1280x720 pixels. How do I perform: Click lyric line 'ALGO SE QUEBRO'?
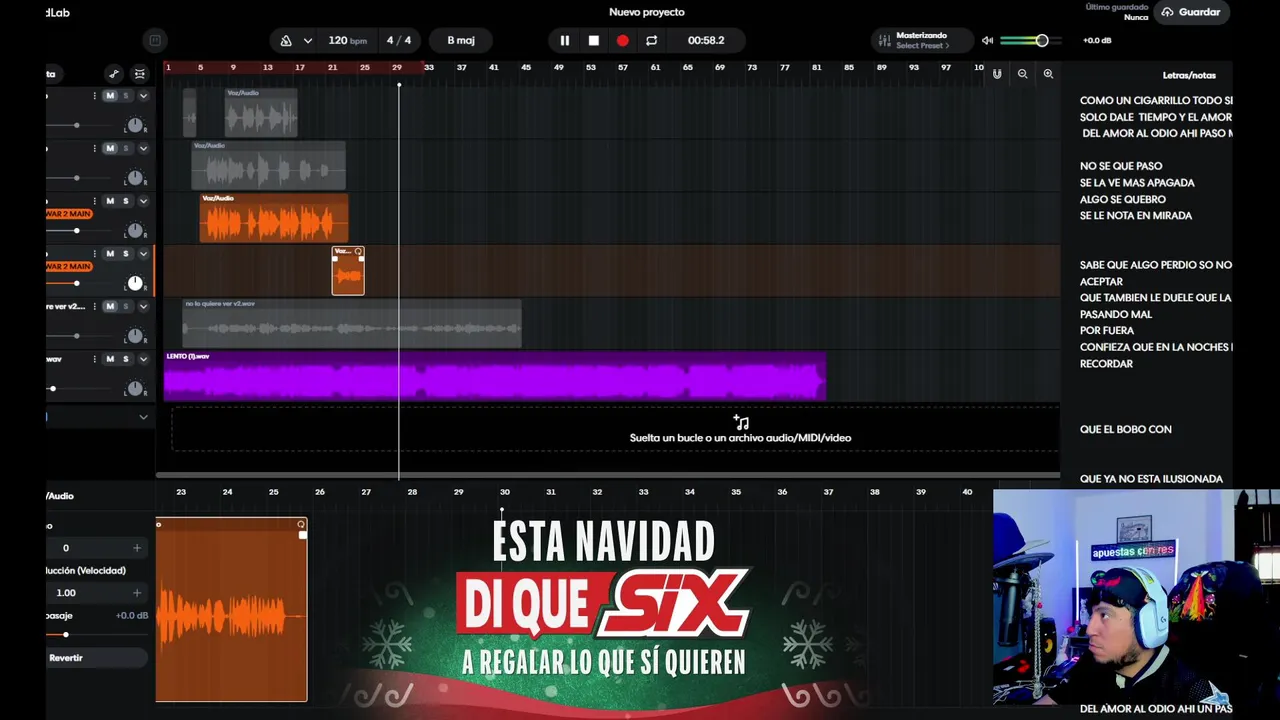click(1123, 199)
